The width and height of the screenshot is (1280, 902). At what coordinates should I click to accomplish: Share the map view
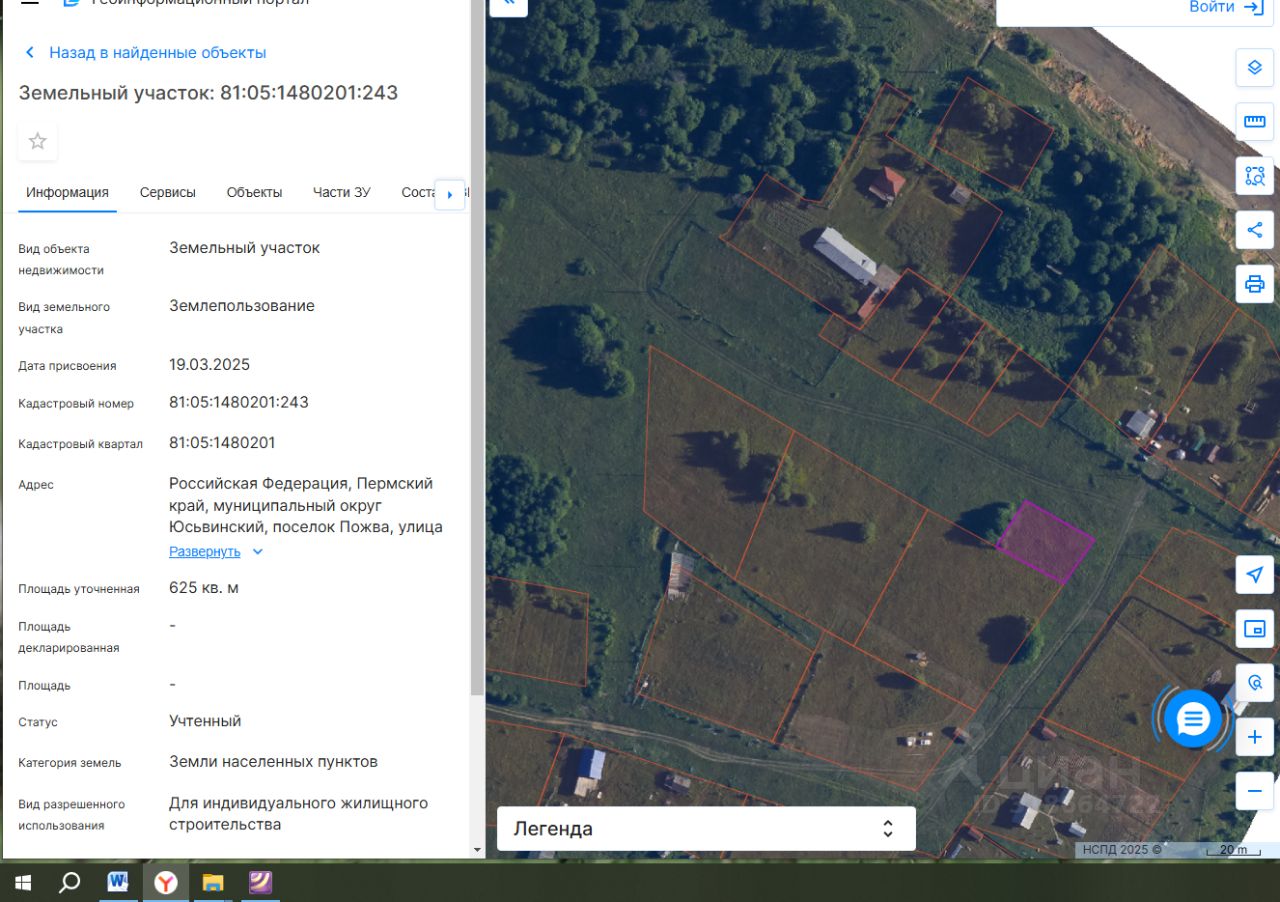pyautogui.click(x=1254, y=230)
